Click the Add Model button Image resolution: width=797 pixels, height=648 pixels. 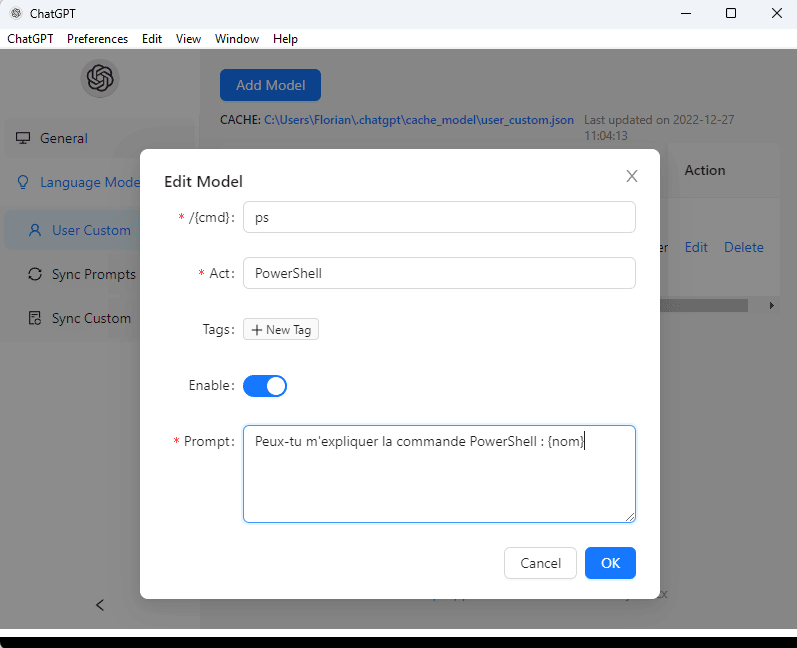[270, 85]
